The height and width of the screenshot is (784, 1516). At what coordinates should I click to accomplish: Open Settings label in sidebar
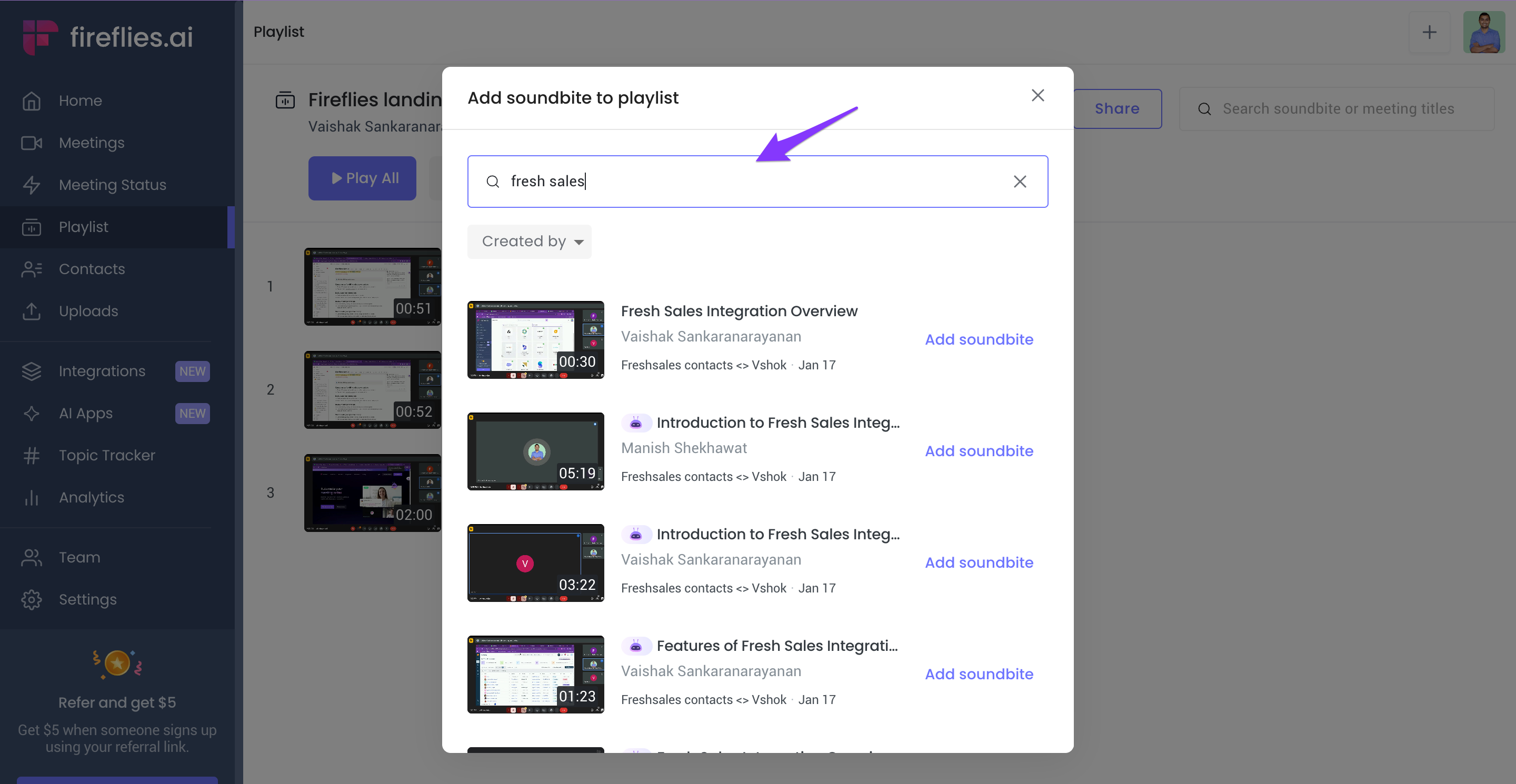pos(88,599)
